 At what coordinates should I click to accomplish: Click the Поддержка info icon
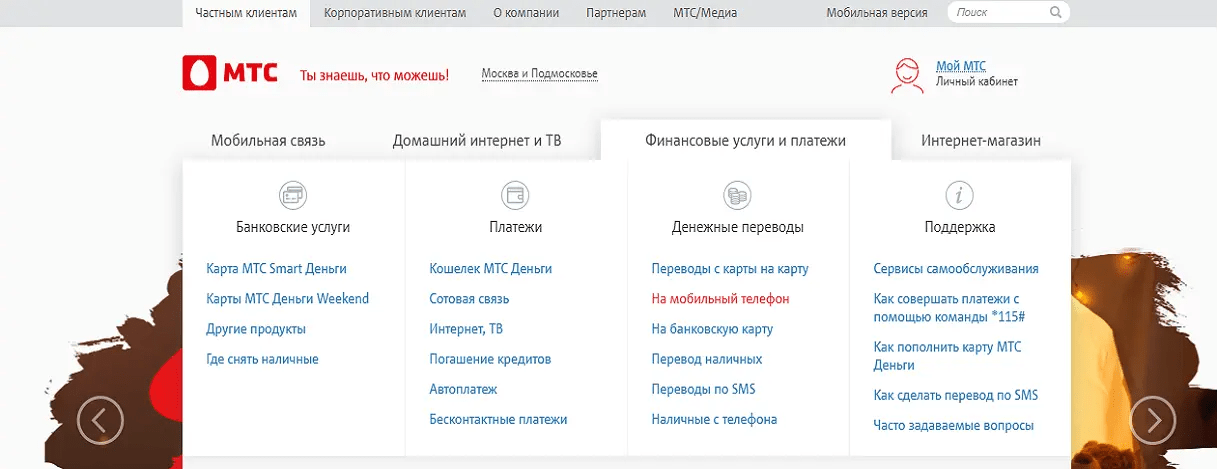point(960,195)
